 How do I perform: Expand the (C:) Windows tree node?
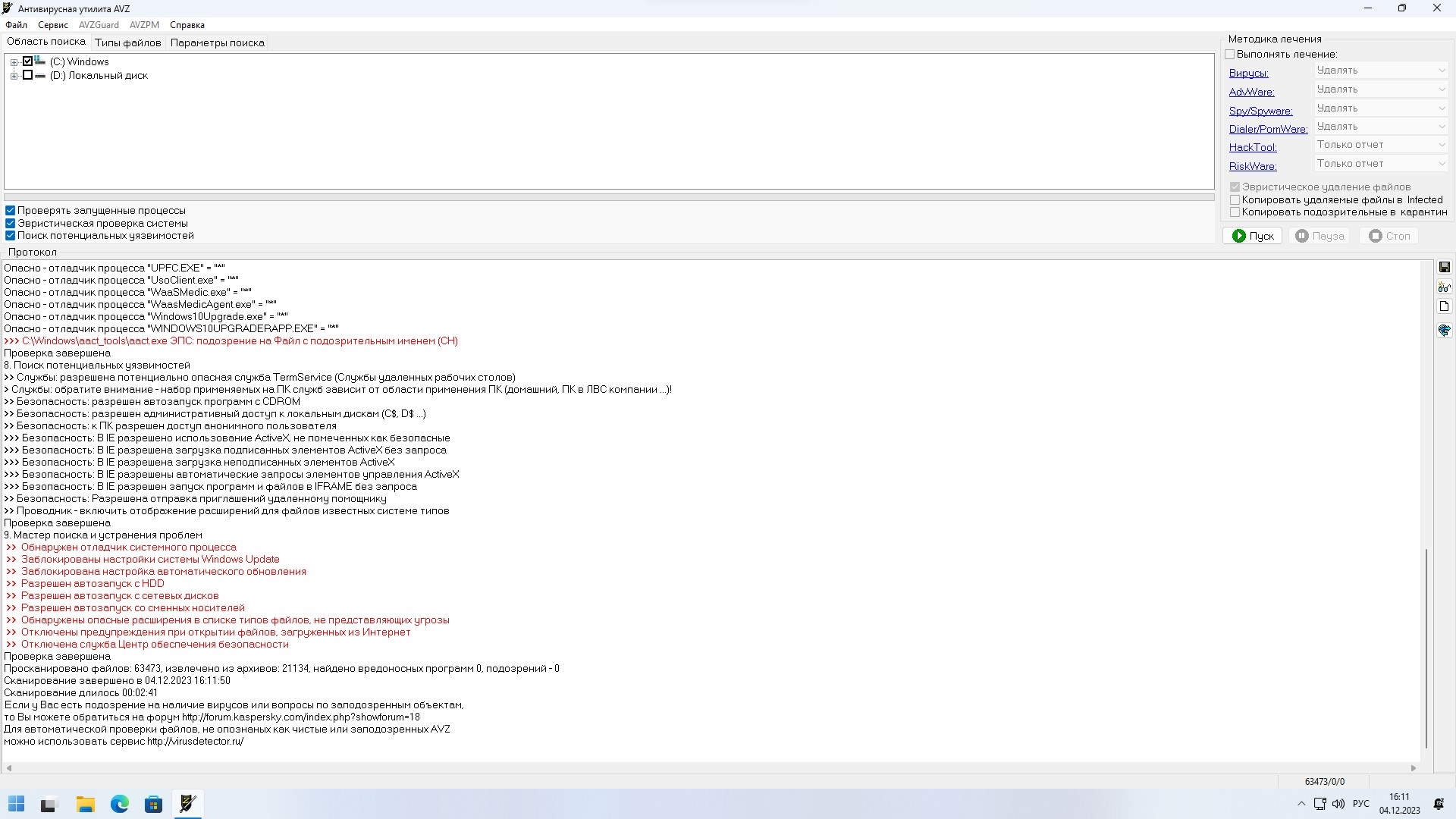coord(14,62)
